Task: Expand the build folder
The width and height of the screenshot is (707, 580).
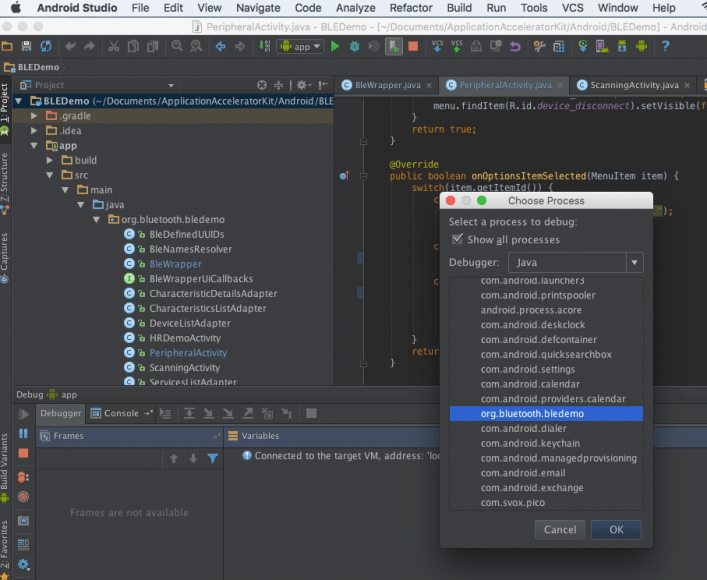Action: [50, 160]
